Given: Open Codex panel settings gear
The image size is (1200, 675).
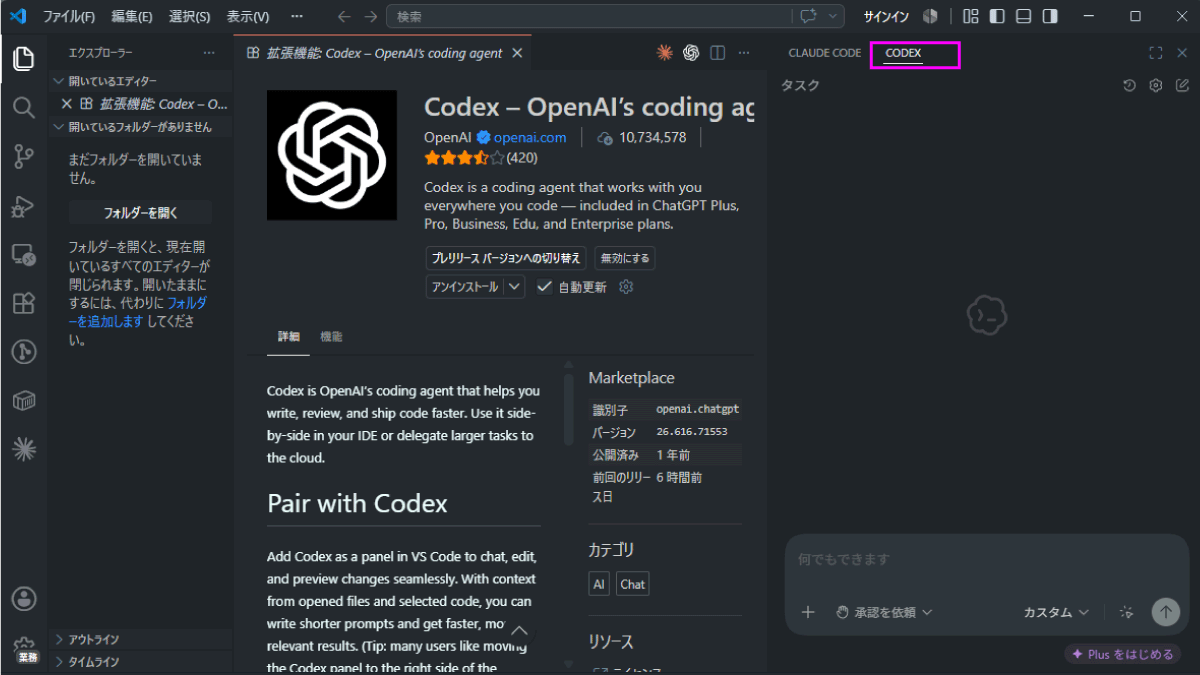Looking at the screenshot, I should pos(1156,86).
